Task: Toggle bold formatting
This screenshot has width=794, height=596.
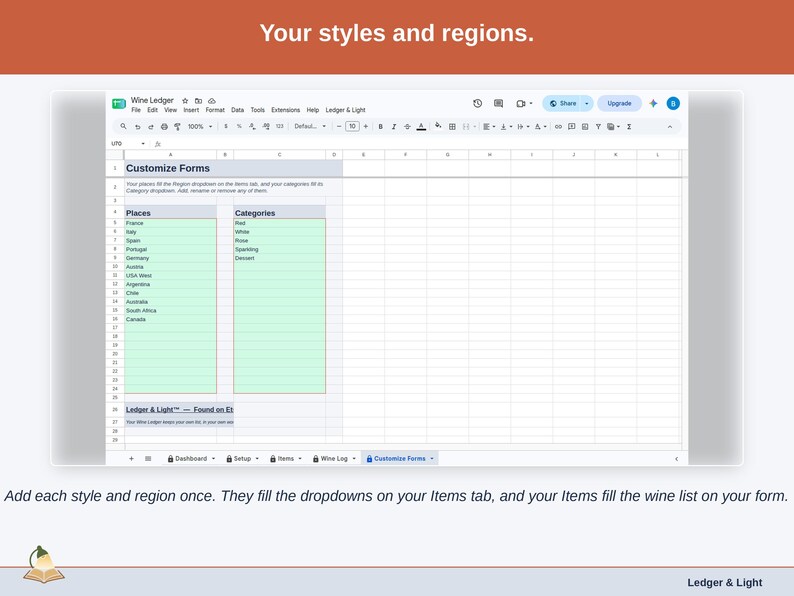Action: point(380,127)
